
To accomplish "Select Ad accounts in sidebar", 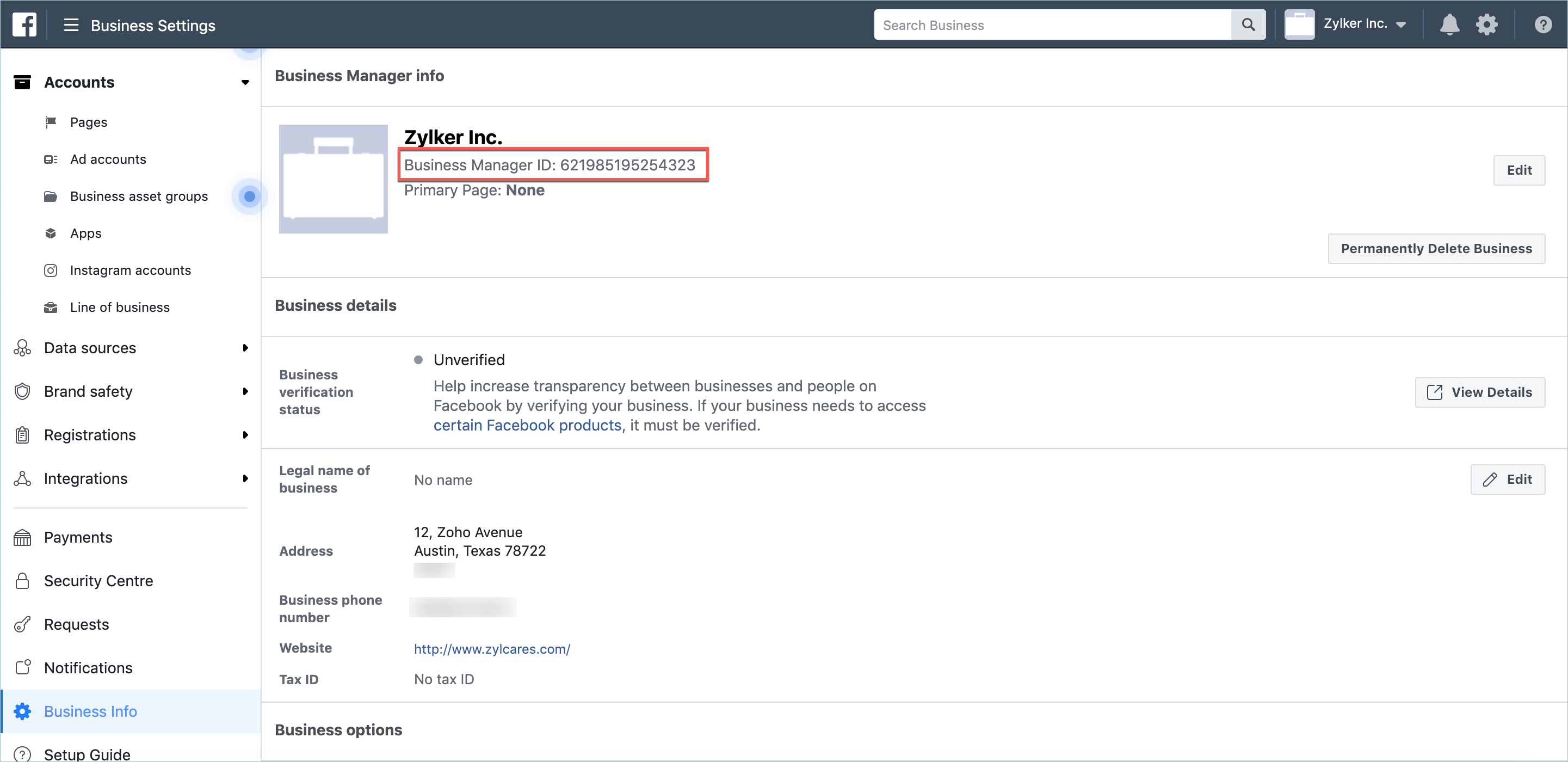I will (x=108, y=159).
